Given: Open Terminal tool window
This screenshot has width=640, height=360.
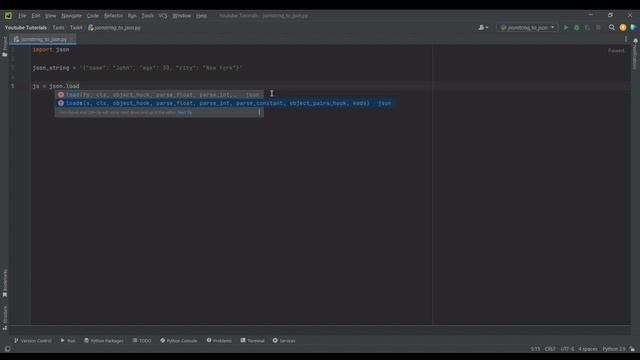Looking at the screenshot, I should coord(252,340).
